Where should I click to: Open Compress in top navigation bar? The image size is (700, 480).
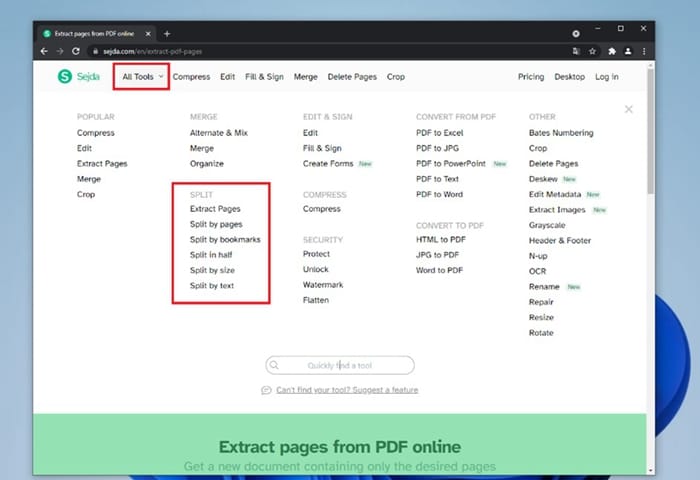191,77
